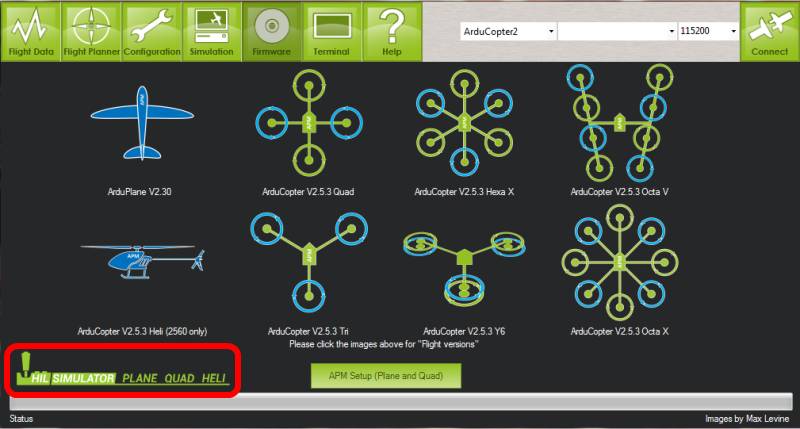
Task: Select the ArduCopter Octa V firmware image
Action: (618, 120)
